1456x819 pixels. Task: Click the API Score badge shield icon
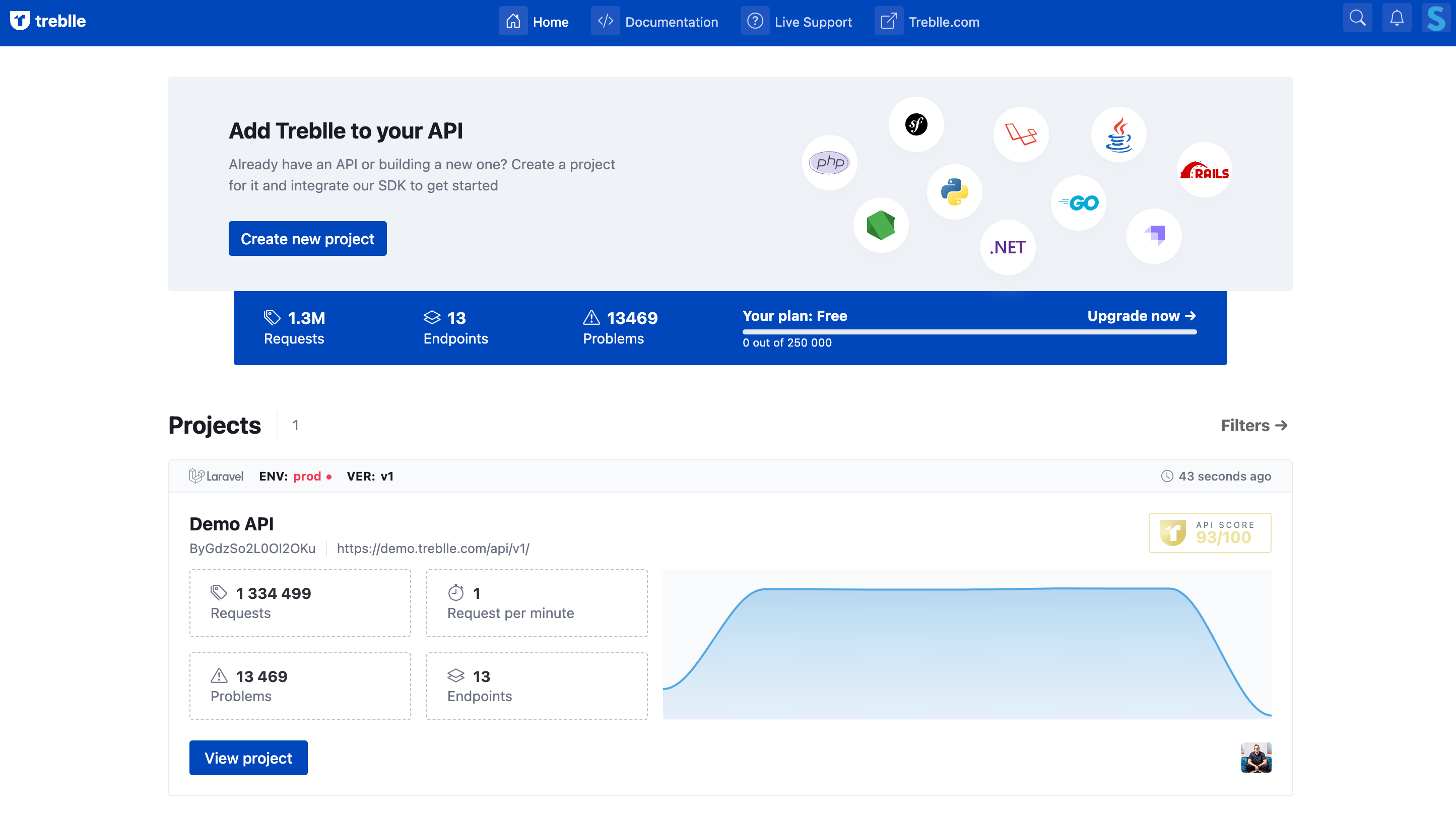point(1173,532)
